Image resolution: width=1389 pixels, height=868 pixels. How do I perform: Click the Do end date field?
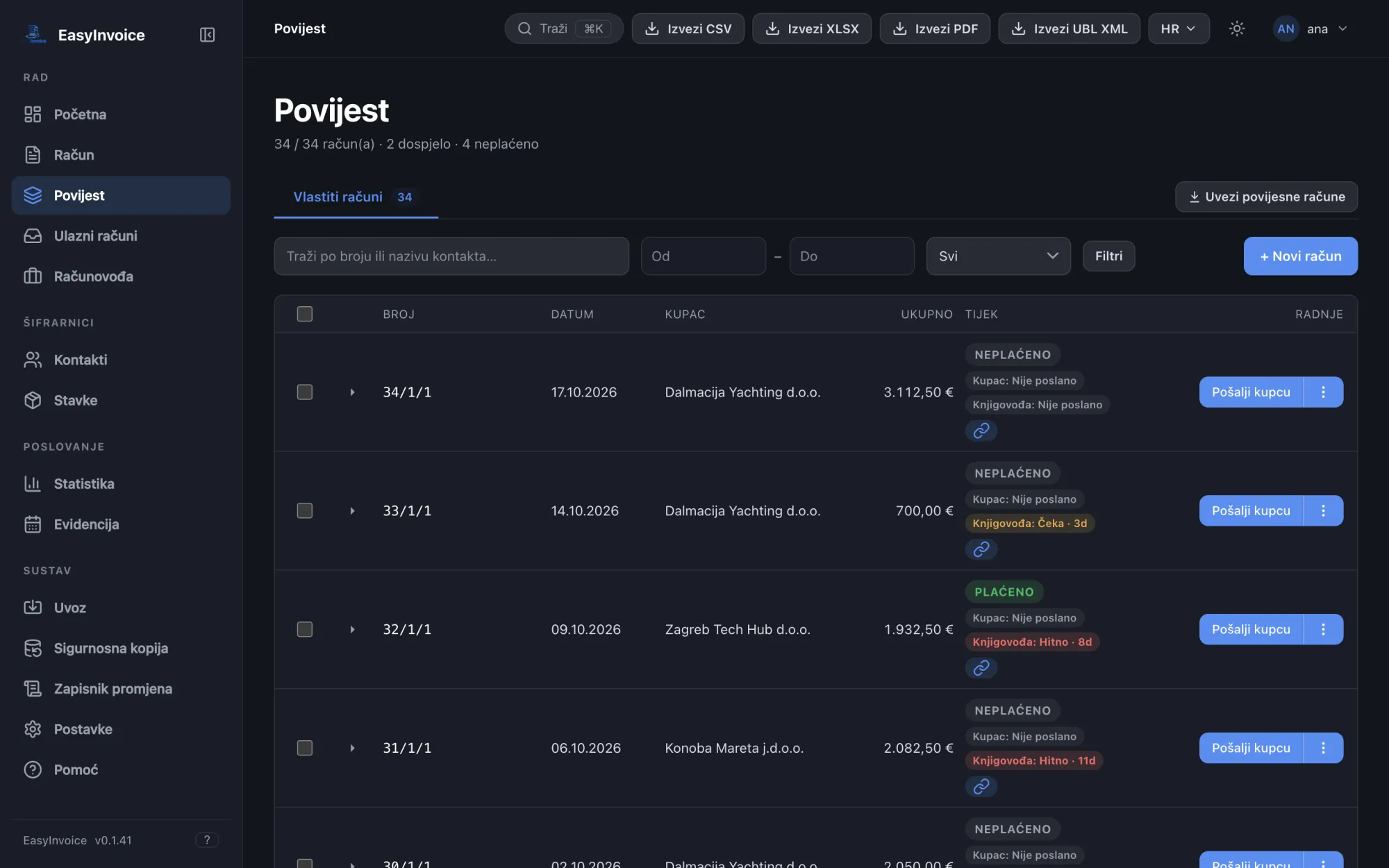[851, 256]
